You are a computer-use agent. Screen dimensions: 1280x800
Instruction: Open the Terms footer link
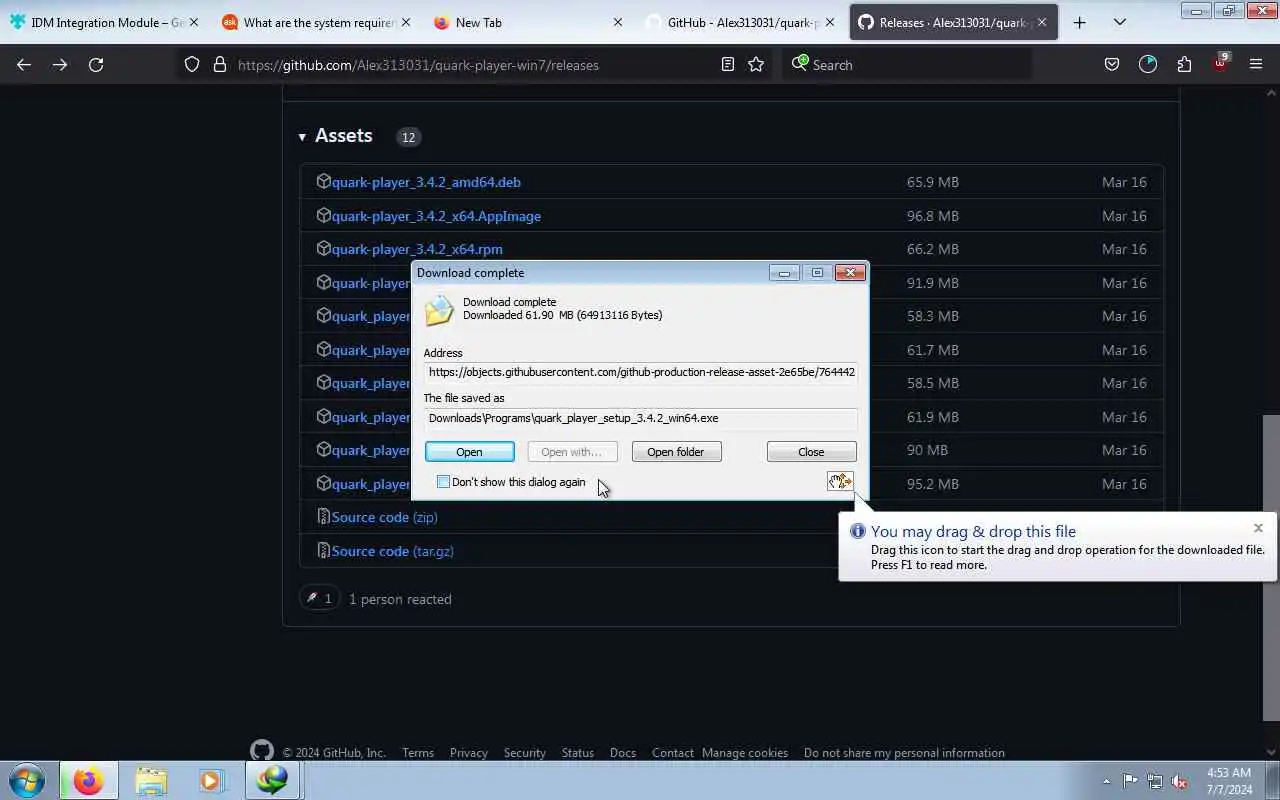coord(418,753)
